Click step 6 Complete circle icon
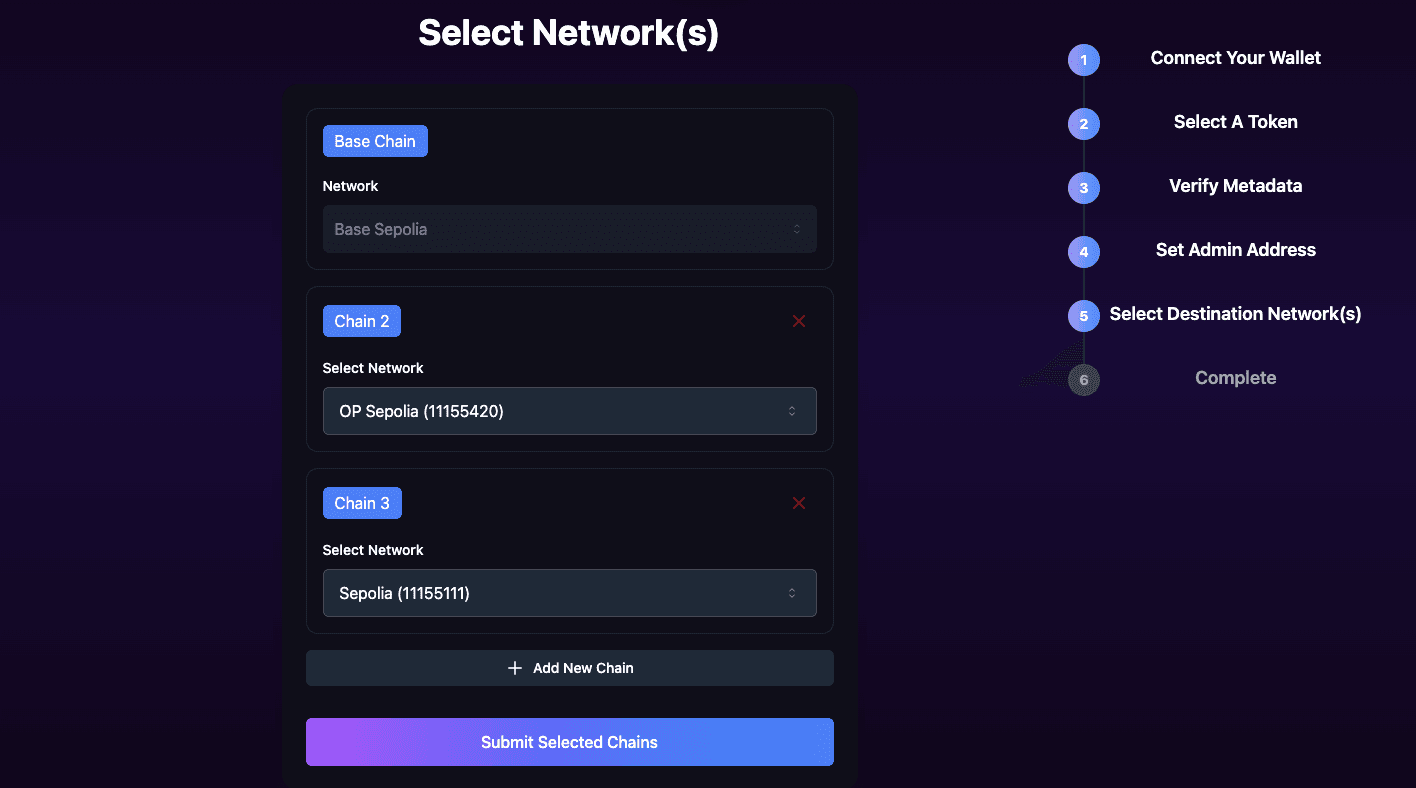This screenshot has width=1416, height=788. (x=1084, y=380)
